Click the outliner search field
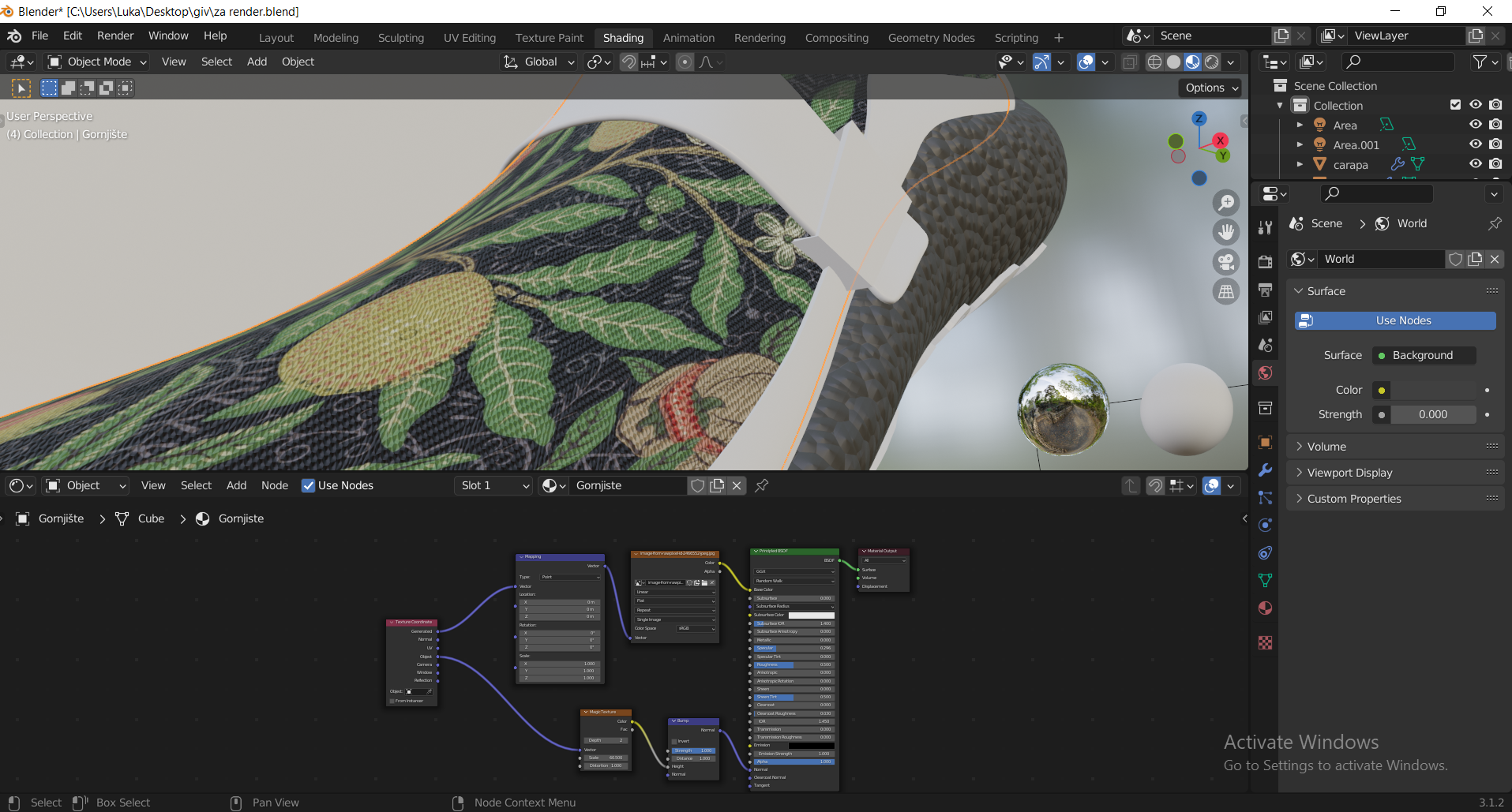1512x812 pixels. 1399,62
